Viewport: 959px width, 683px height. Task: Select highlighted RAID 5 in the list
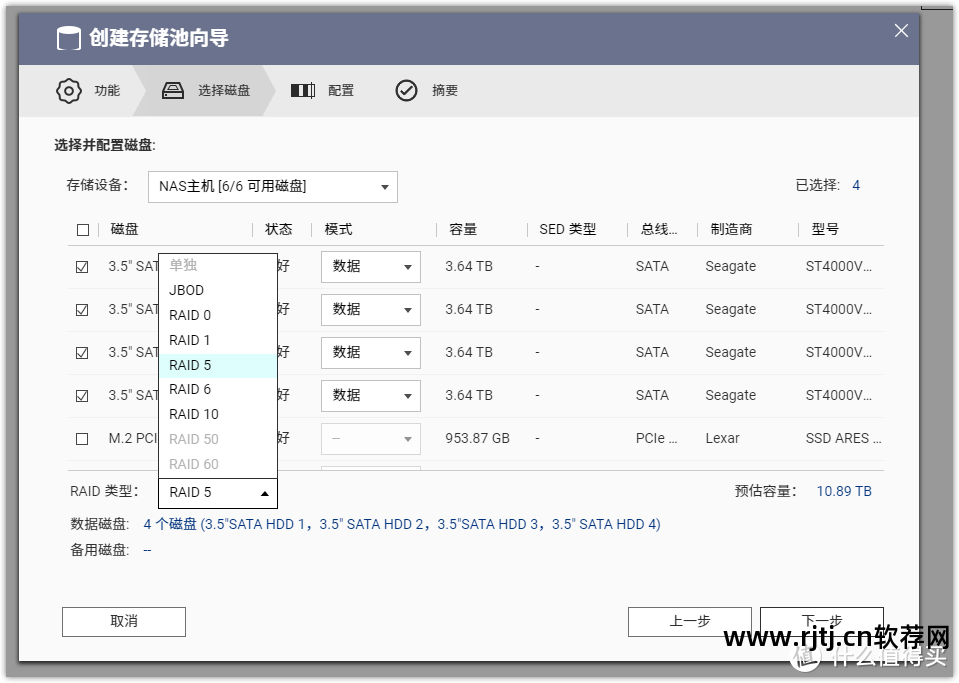click(218, 365)
